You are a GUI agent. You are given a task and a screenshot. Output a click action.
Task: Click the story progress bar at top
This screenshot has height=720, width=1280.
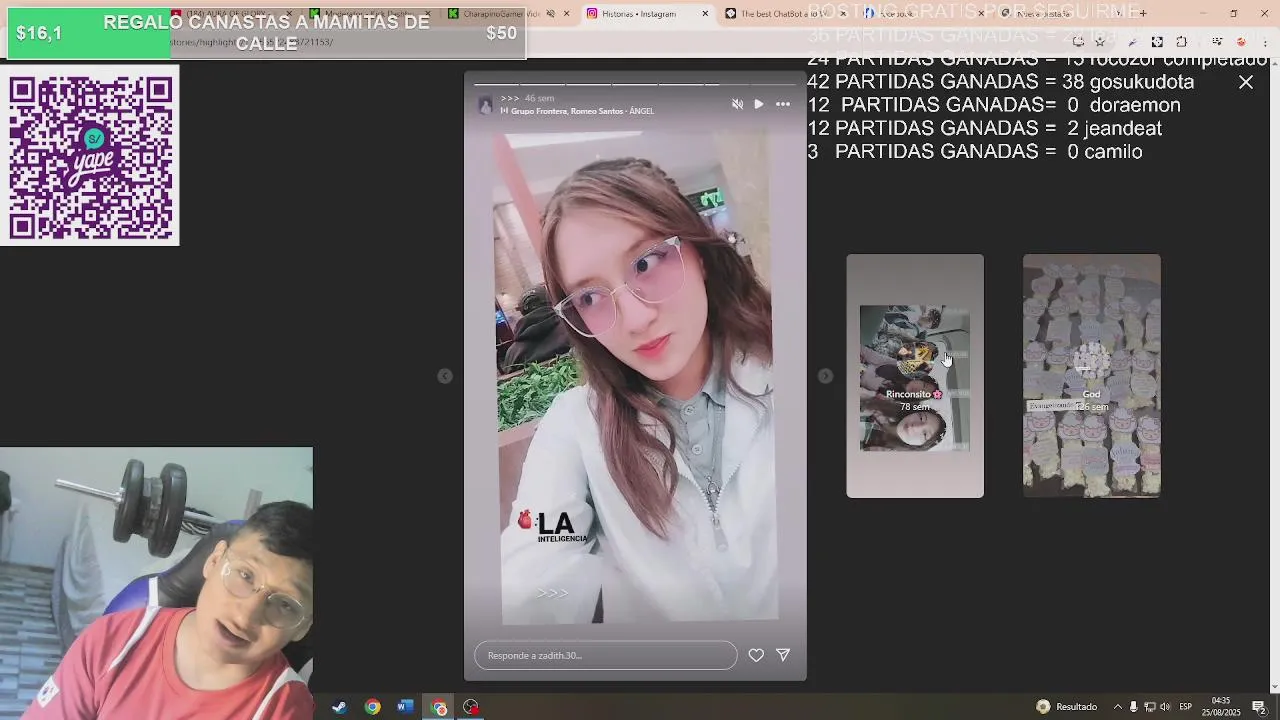635,84
